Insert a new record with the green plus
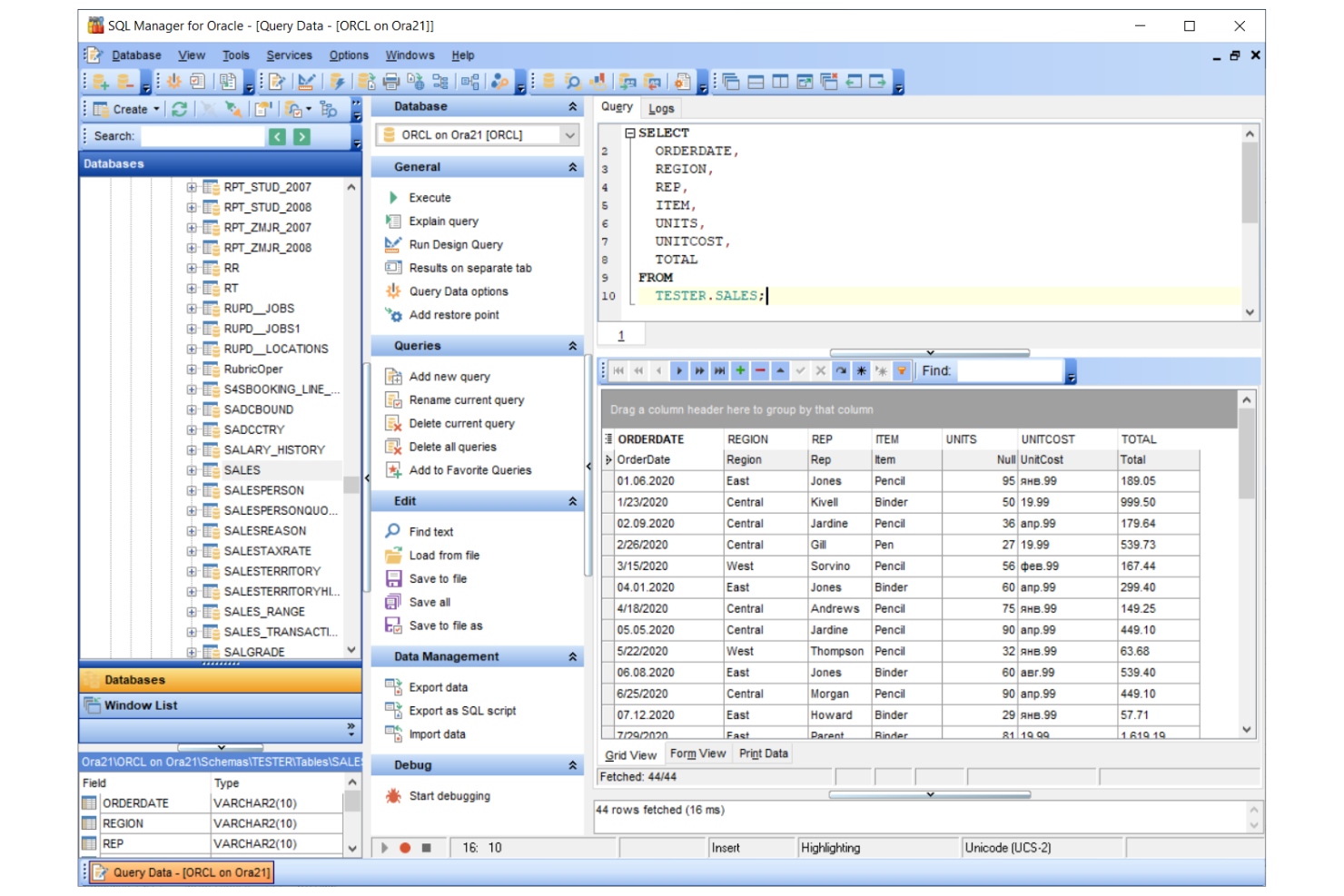Image resolution: width=1344 pixels, height=896 pixels. pos(739,370)
